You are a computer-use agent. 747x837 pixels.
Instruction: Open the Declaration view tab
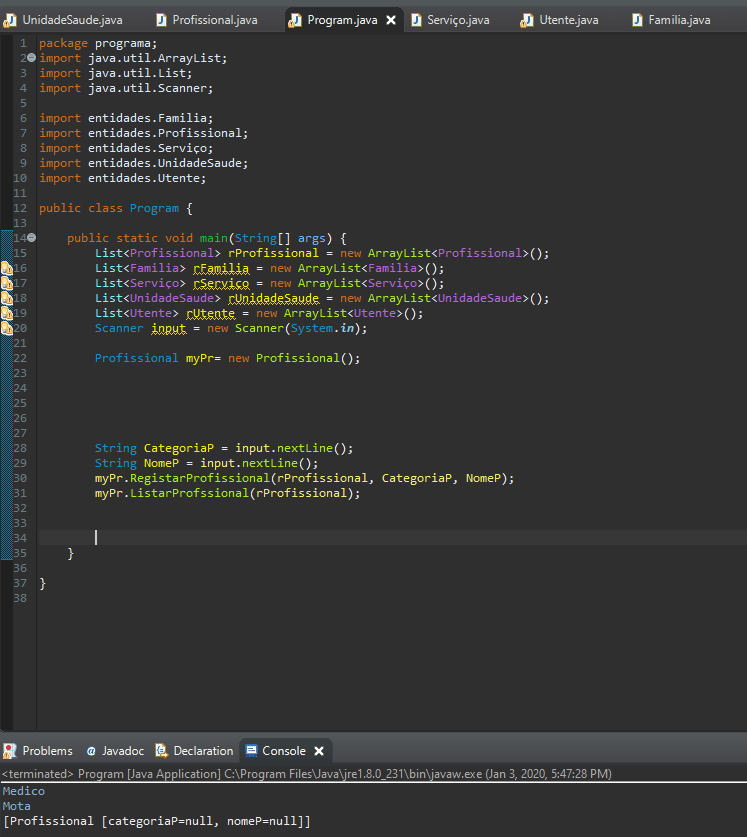(195, 751)
